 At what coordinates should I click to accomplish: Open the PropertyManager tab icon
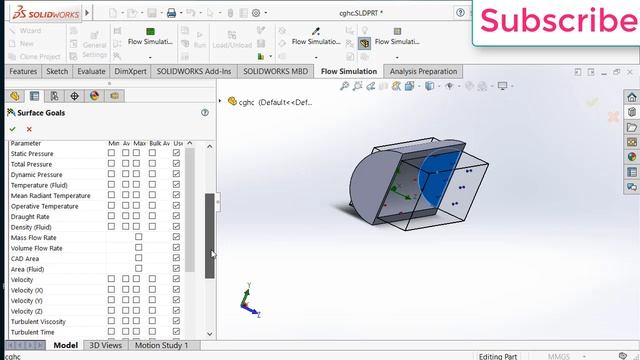pyautogui.click(x=35, y=96)
